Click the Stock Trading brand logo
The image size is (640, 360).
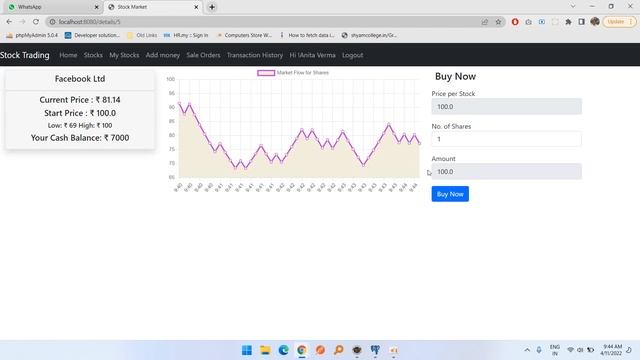(24, 55)
